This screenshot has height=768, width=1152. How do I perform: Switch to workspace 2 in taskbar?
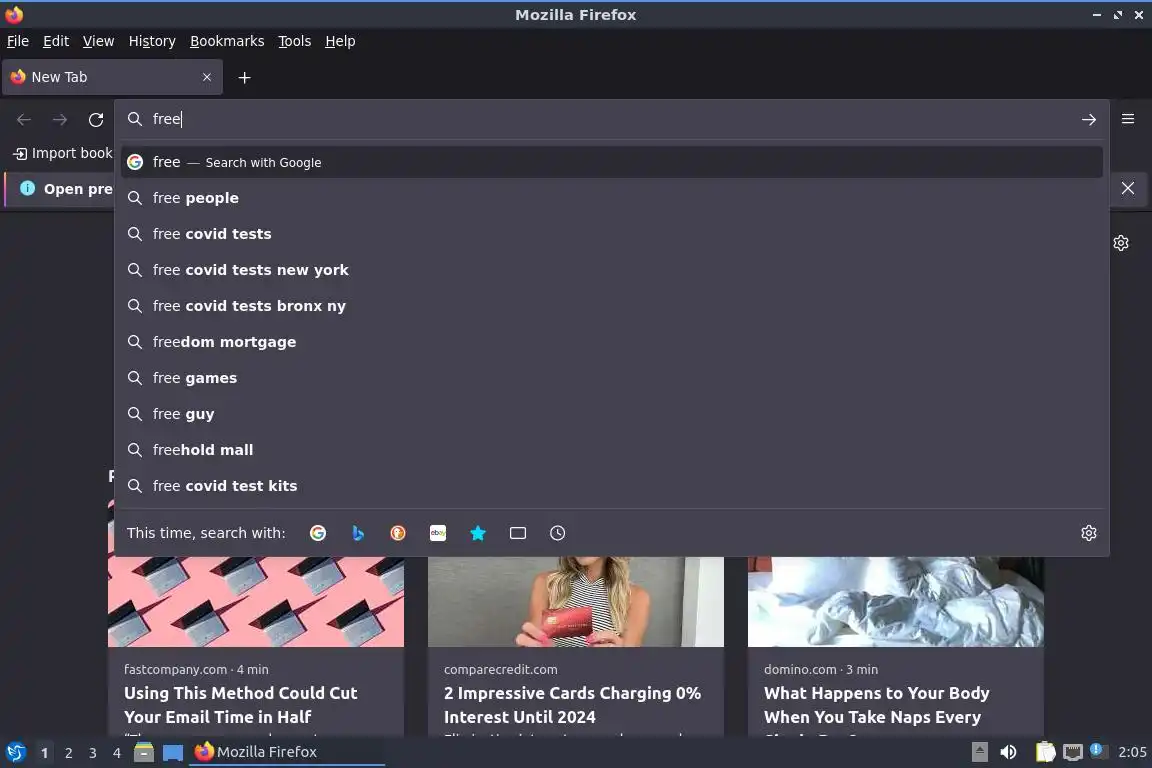click(x=68, y=753)
